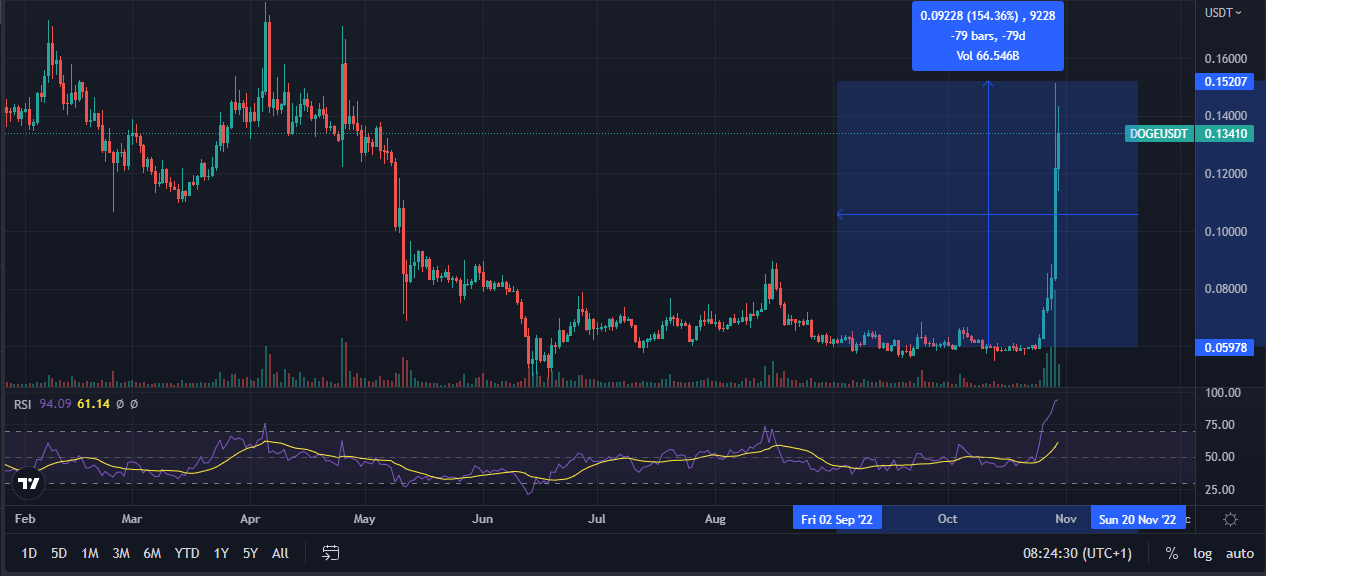Click the Nov label on time axis
This screenshot has height=576, width=1359.
(x=1066, y=519)
